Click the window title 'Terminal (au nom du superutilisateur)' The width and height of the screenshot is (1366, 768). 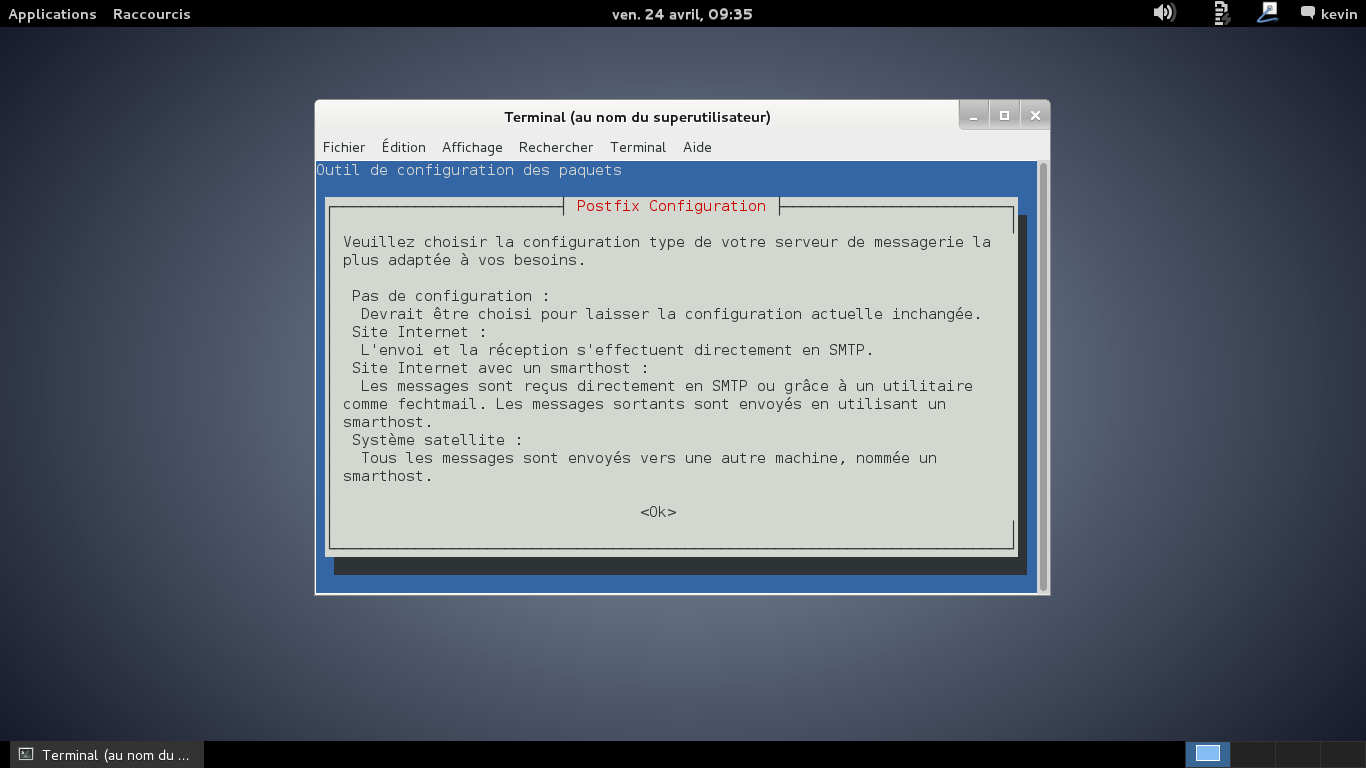click(637, 117)
